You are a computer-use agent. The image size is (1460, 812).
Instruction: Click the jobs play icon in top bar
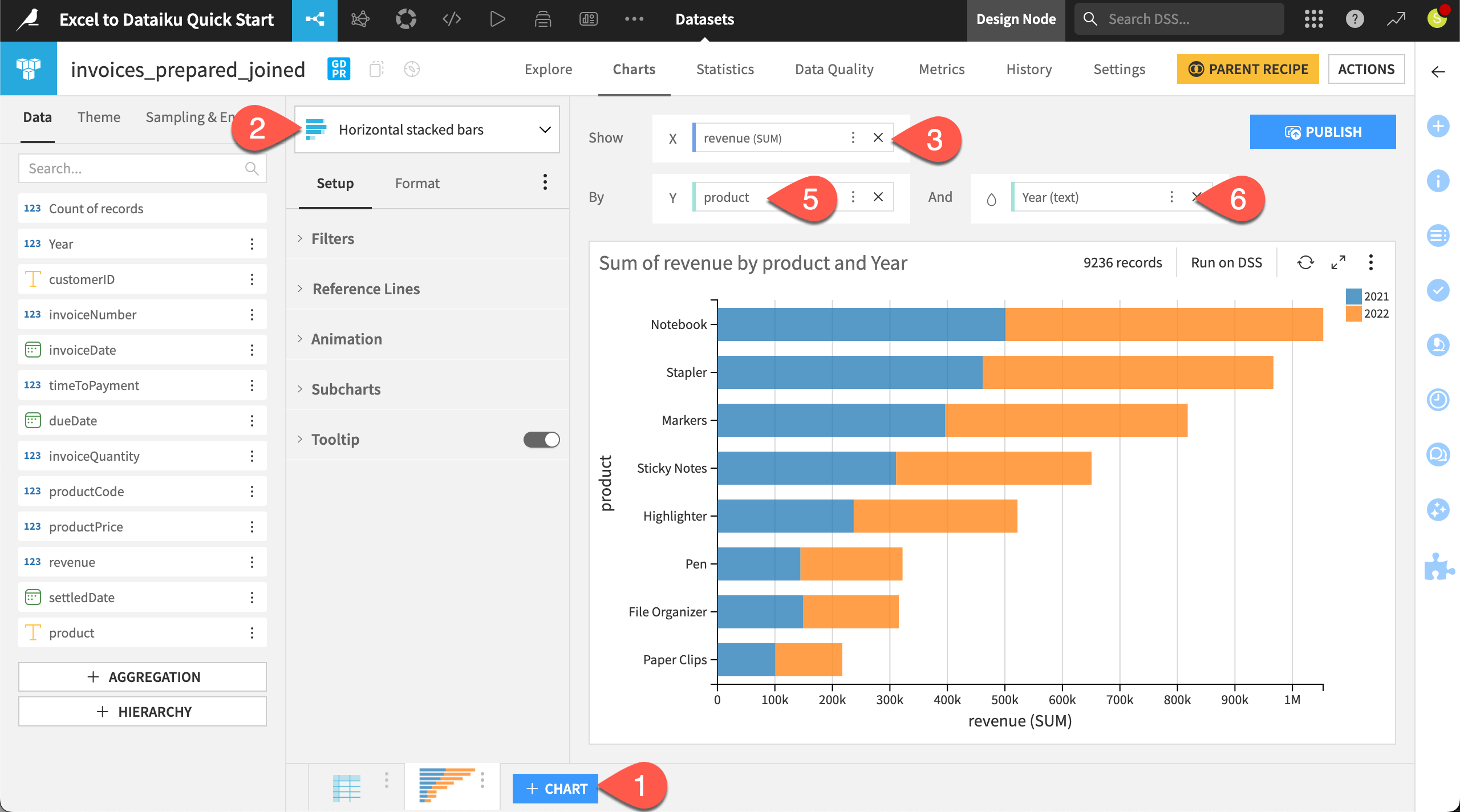(497, 19)
